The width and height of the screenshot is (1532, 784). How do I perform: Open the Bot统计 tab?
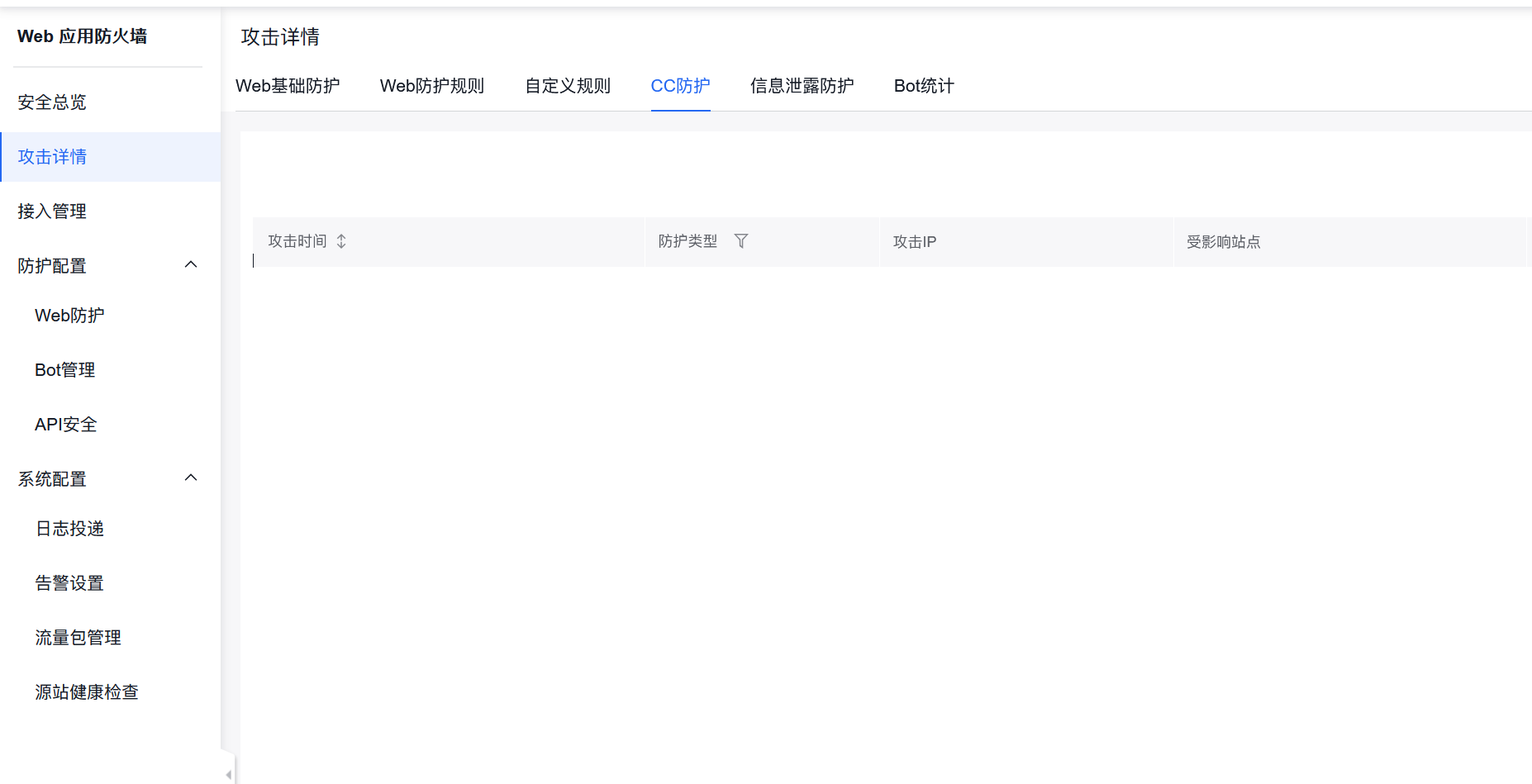point(924,86)
